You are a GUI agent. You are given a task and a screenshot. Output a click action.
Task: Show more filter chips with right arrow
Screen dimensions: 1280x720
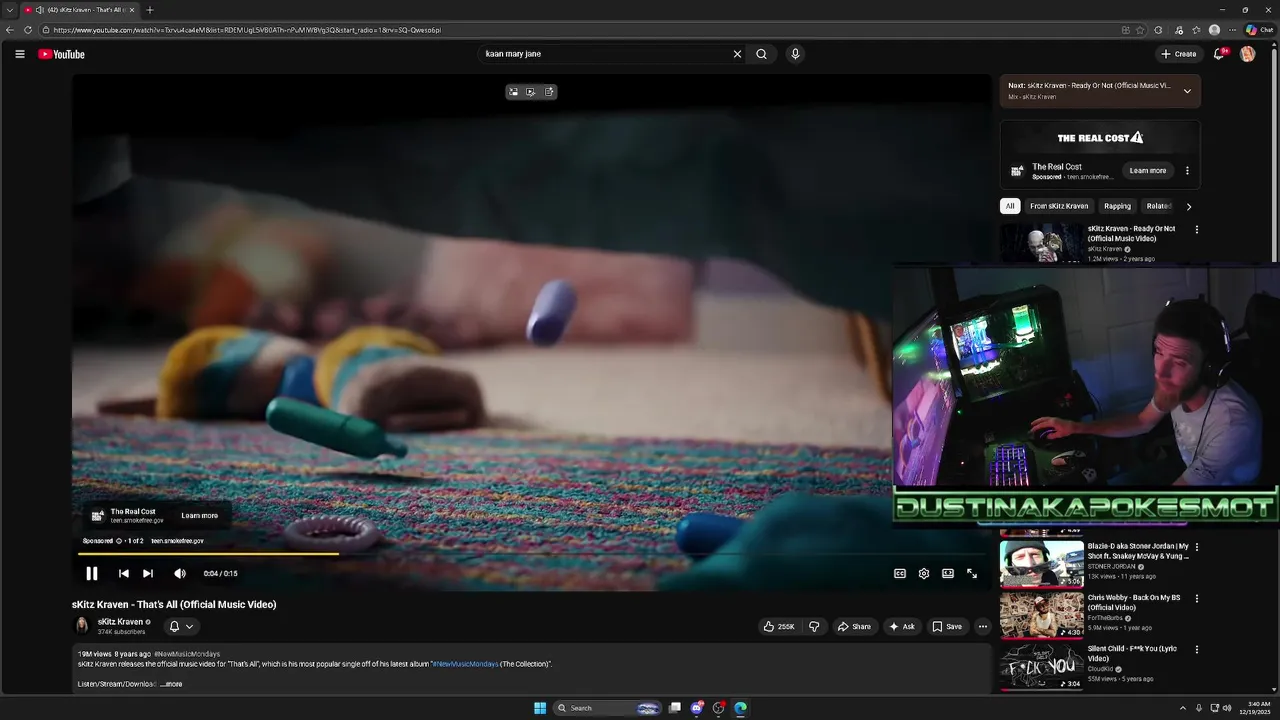1188,206
